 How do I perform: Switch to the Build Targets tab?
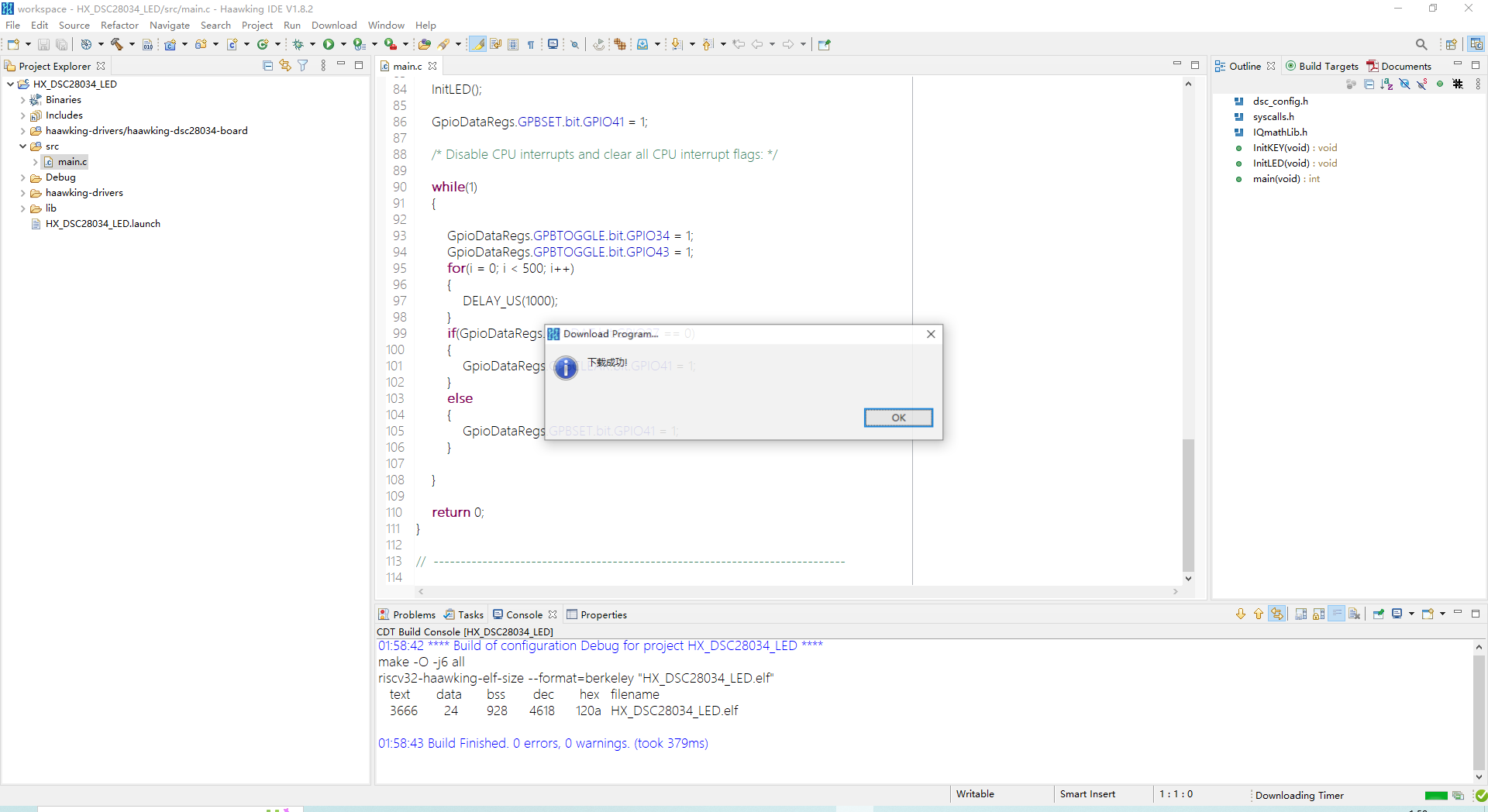1322,66
